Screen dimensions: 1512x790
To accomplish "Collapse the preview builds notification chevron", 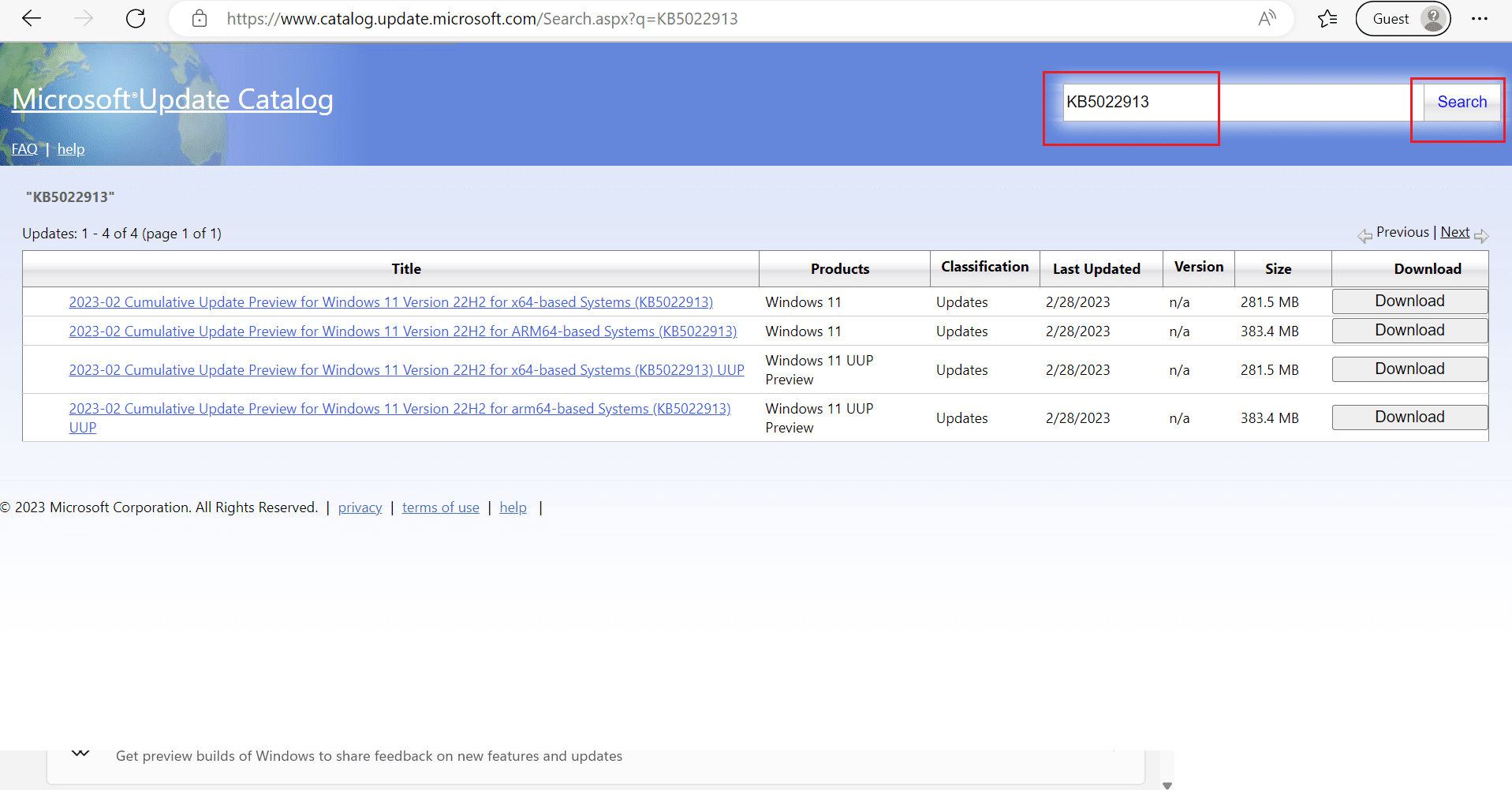I will point(80,754).
